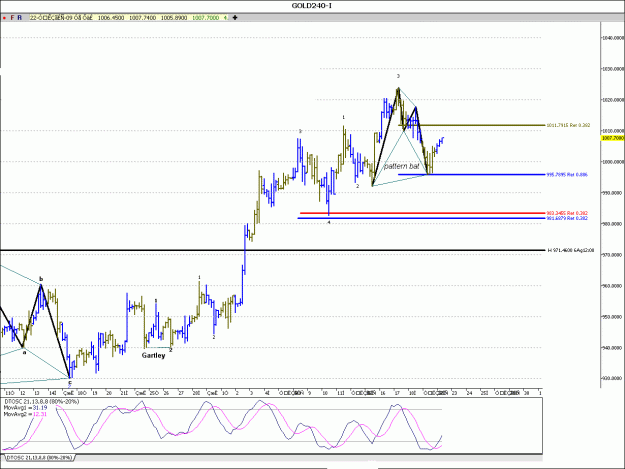Viewport: 625px width, 469px height.
Task: Click the date field starting with 22-
Action: pos(61,18)
